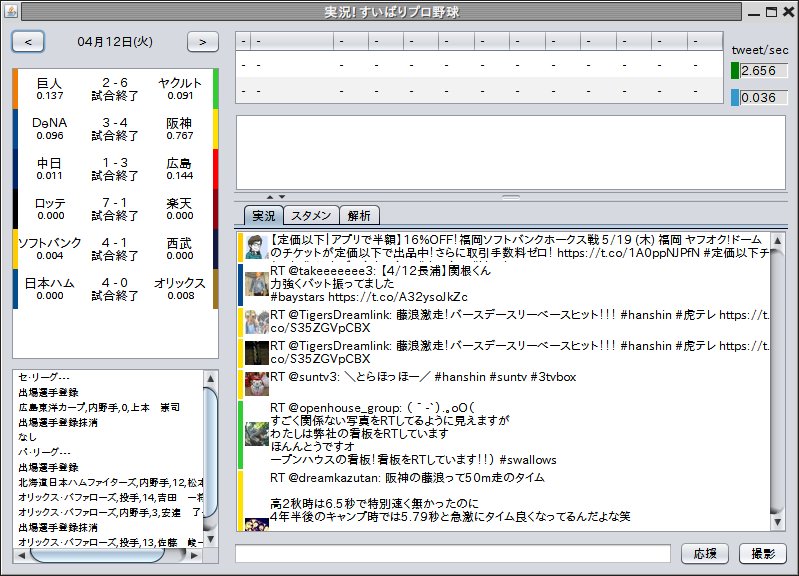
Task: Select the 中日 vs 広島 game score 1-3
Action: pyautogui.click(x=115, y=163)
